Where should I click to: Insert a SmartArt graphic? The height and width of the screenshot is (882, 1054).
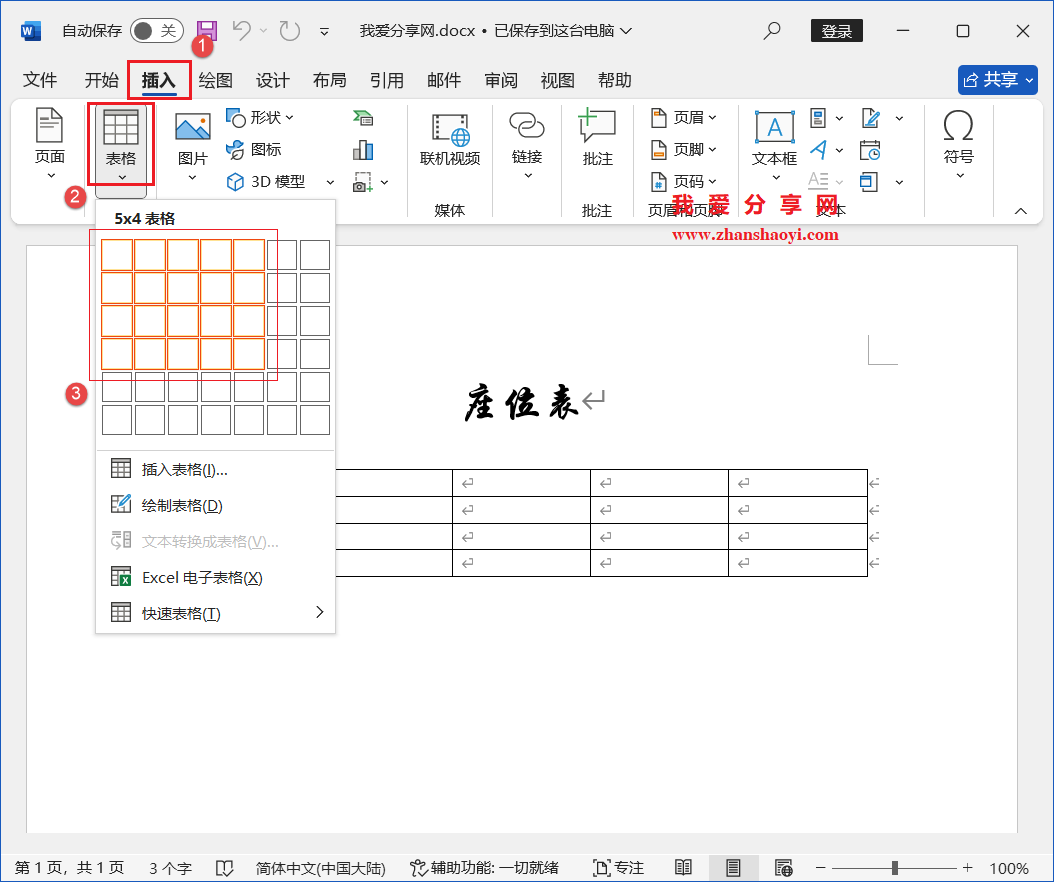point(363,118)
